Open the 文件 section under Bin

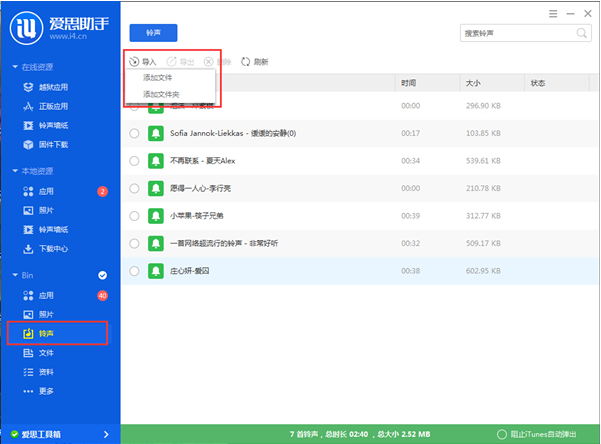click(x=45, y=352)
